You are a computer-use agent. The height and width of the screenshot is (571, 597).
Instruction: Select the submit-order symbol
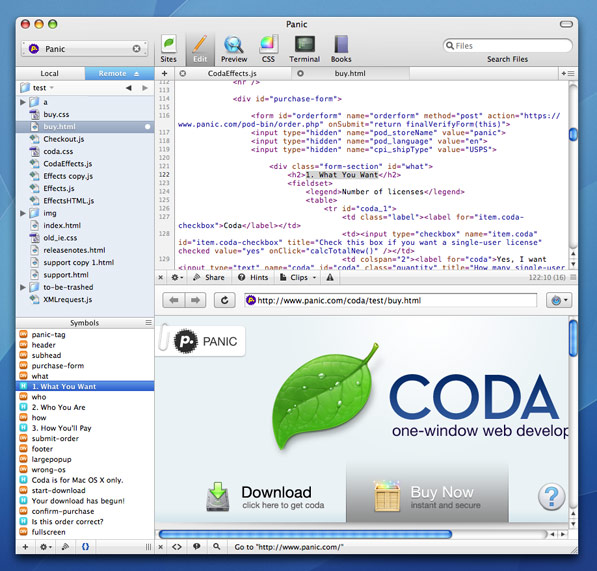coord(85,439)
